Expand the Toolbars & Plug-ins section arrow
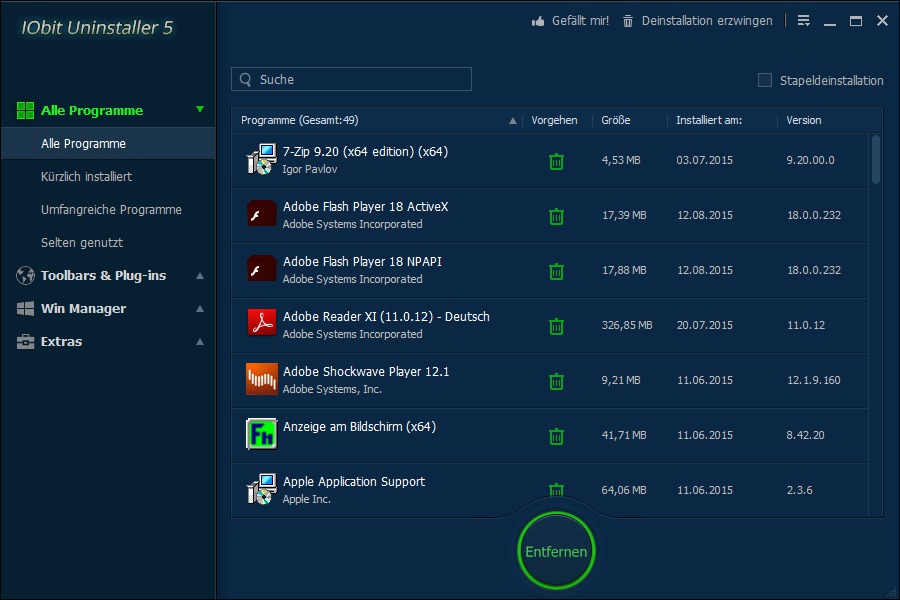Screen dimensions: 900x600 200,276
